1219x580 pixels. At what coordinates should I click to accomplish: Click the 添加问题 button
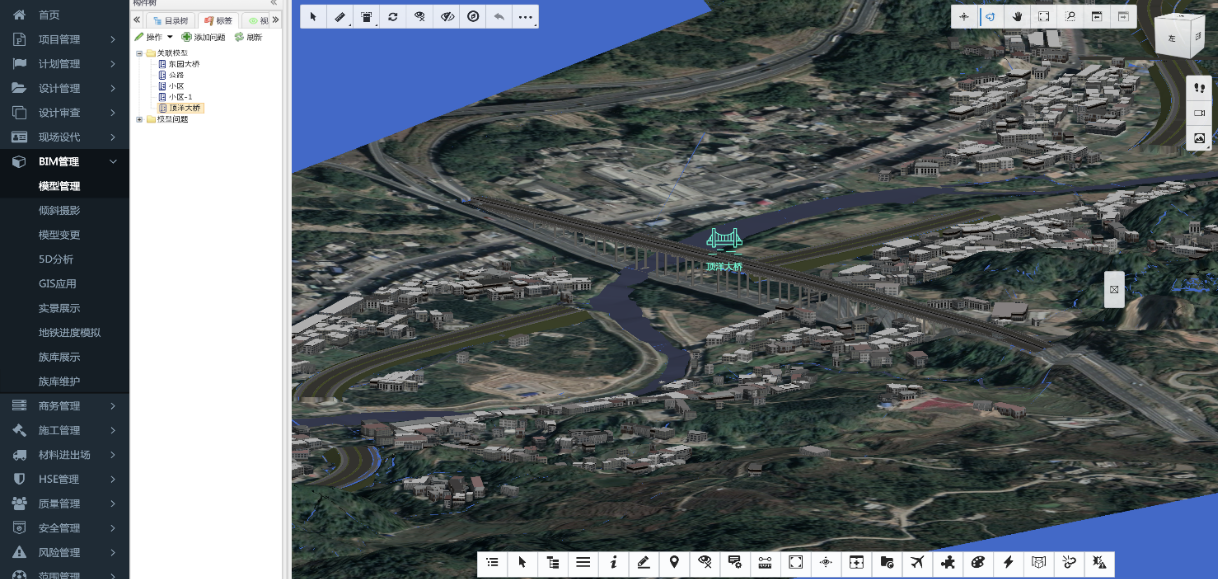[x=203, y=37]
